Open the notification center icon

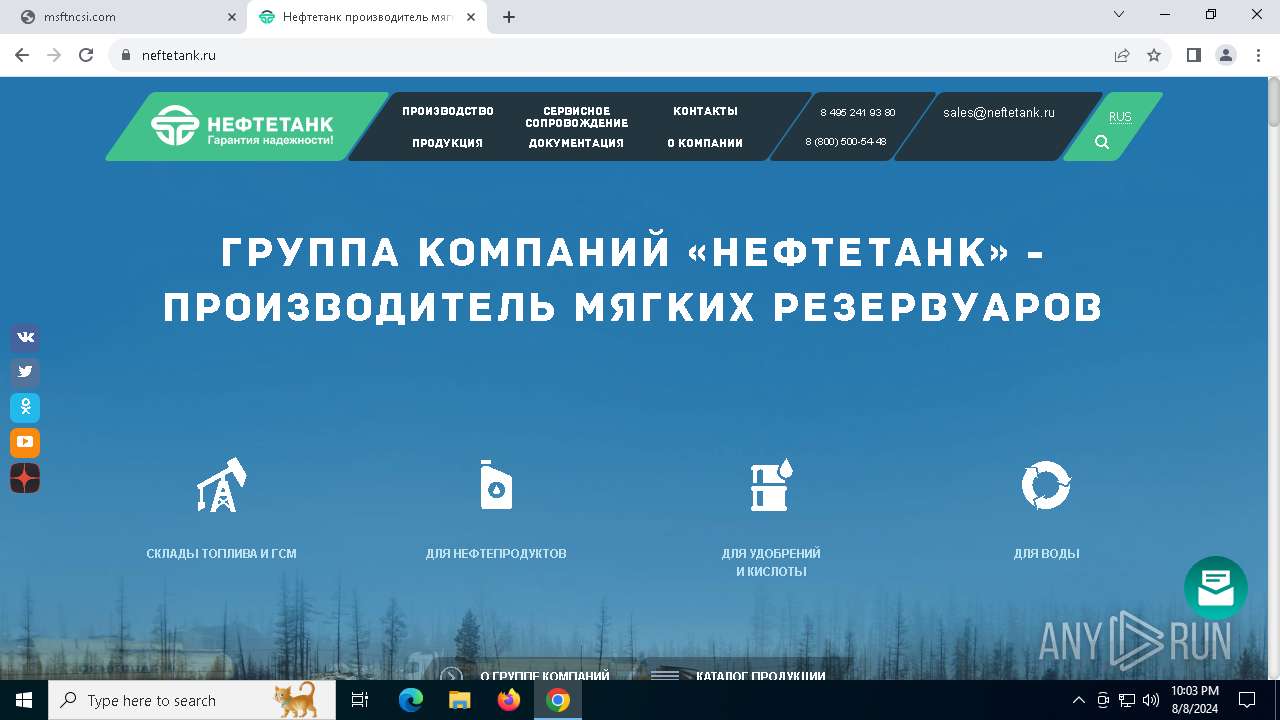1247,700
